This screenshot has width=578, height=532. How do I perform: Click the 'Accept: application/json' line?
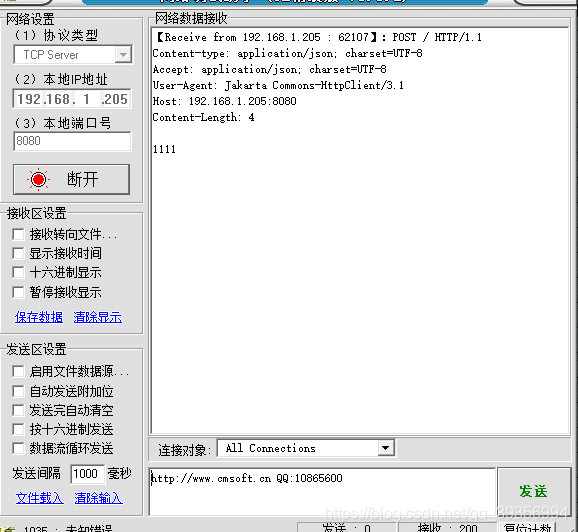coord(269,69)
